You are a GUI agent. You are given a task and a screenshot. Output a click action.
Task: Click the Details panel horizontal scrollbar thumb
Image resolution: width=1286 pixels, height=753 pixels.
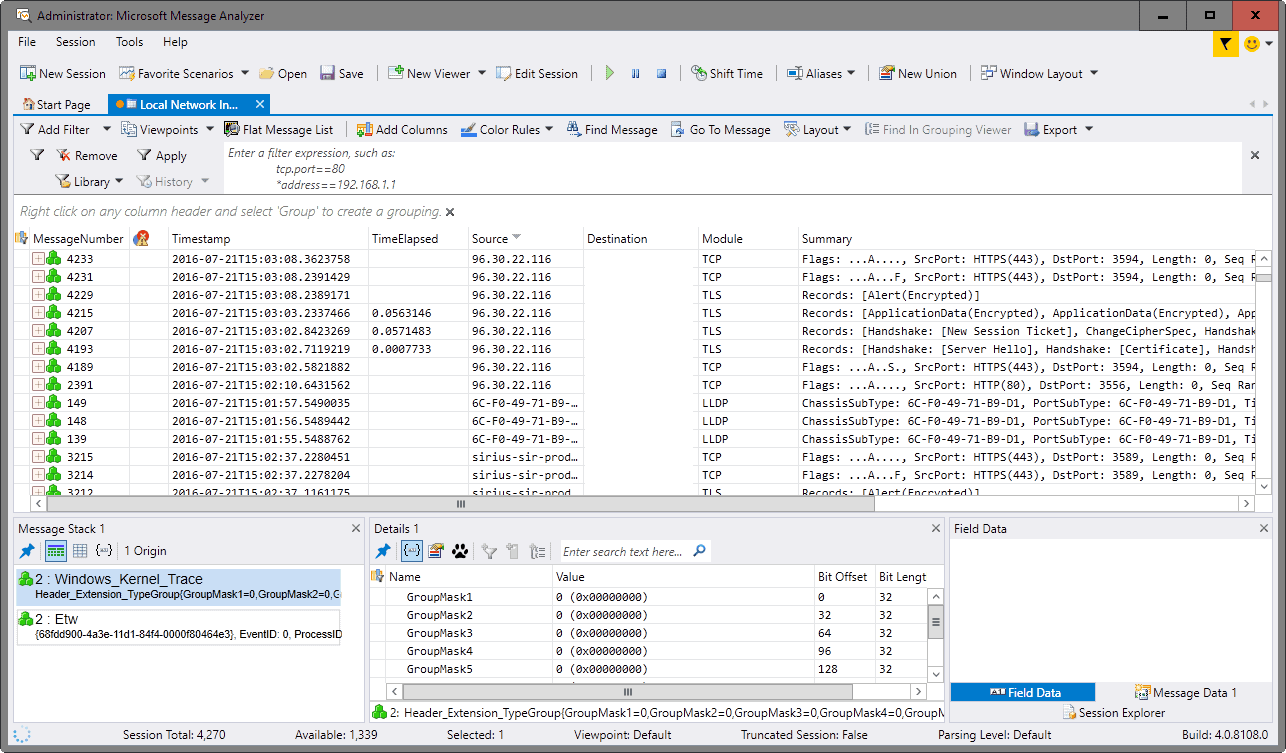click(628, 691)
